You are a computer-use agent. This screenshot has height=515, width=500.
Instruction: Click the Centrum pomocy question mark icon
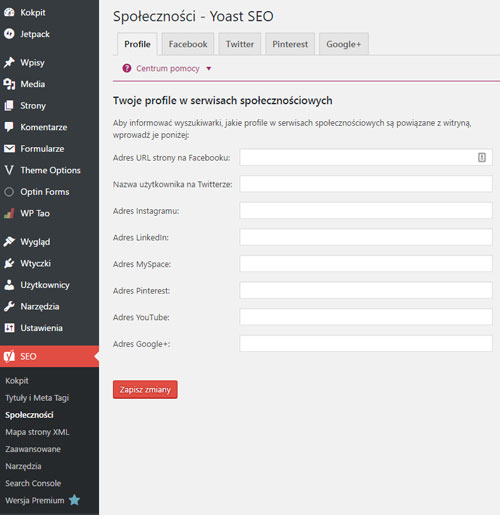127,68
